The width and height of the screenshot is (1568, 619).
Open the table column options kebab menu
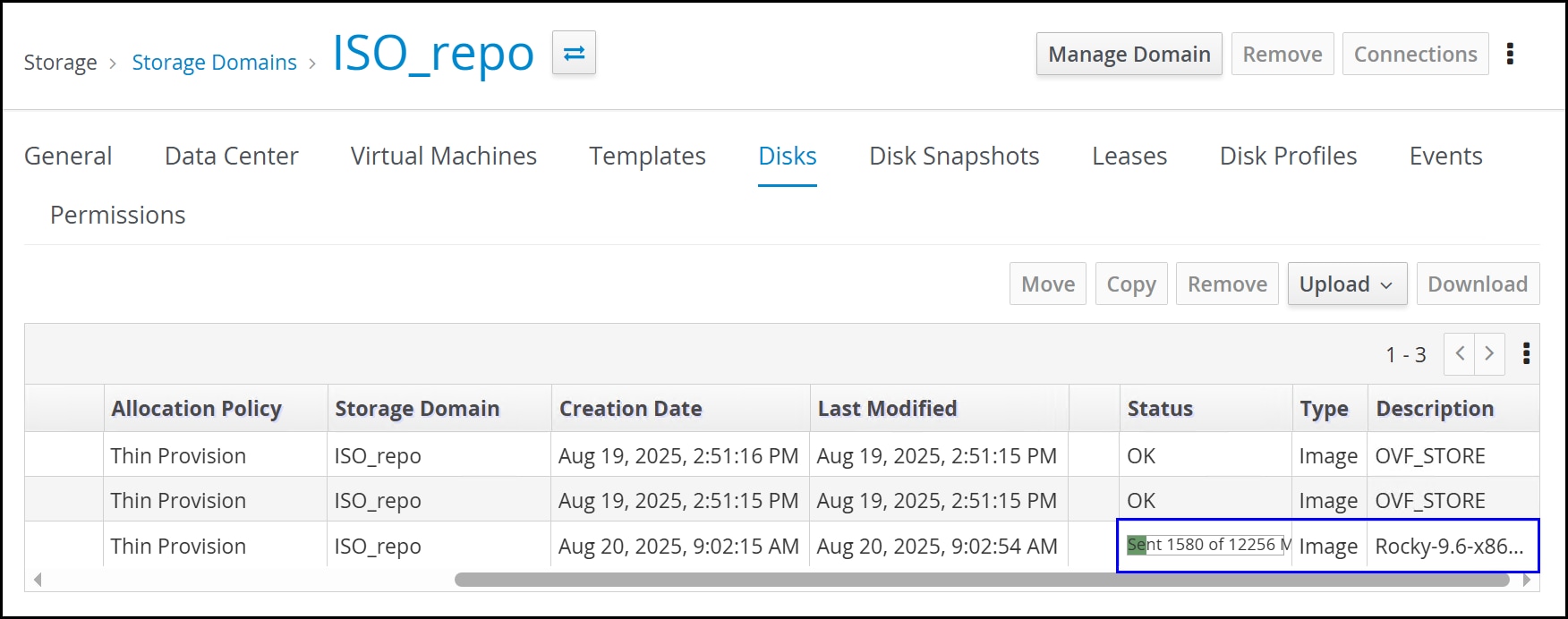tap(1526, 354)
